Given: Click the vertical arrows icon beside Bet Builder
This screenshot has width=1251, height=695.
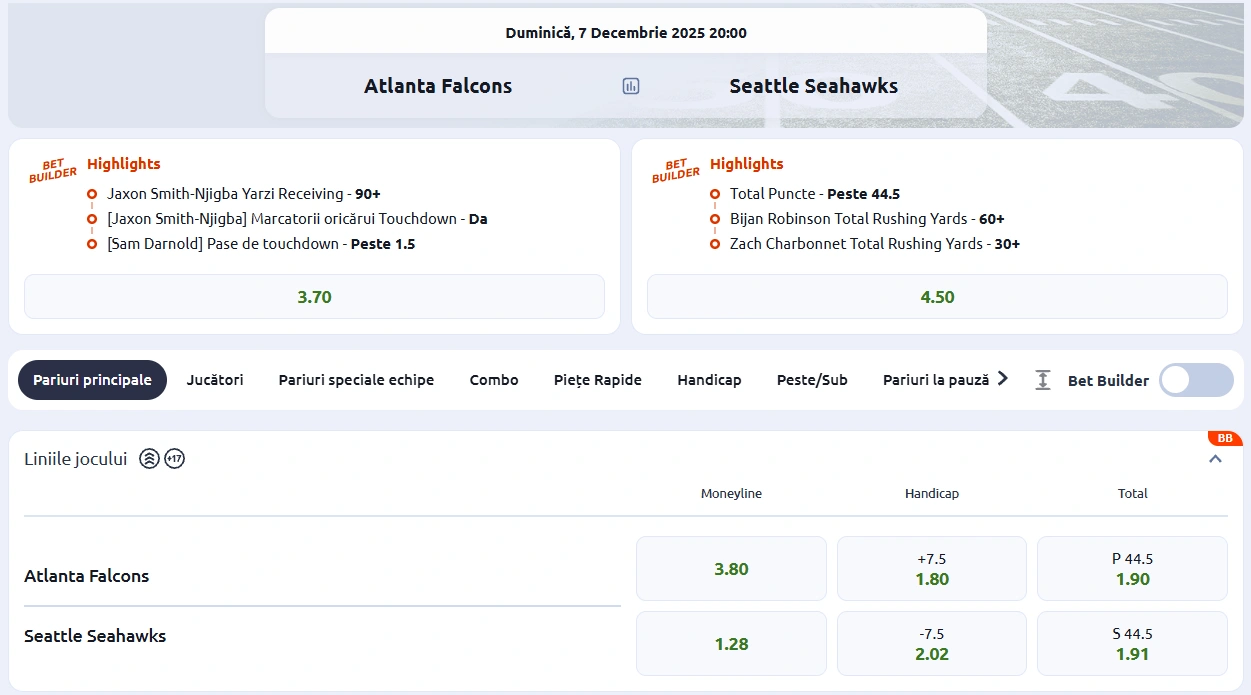Looking at the screenshot, I should coord(1042,380).
